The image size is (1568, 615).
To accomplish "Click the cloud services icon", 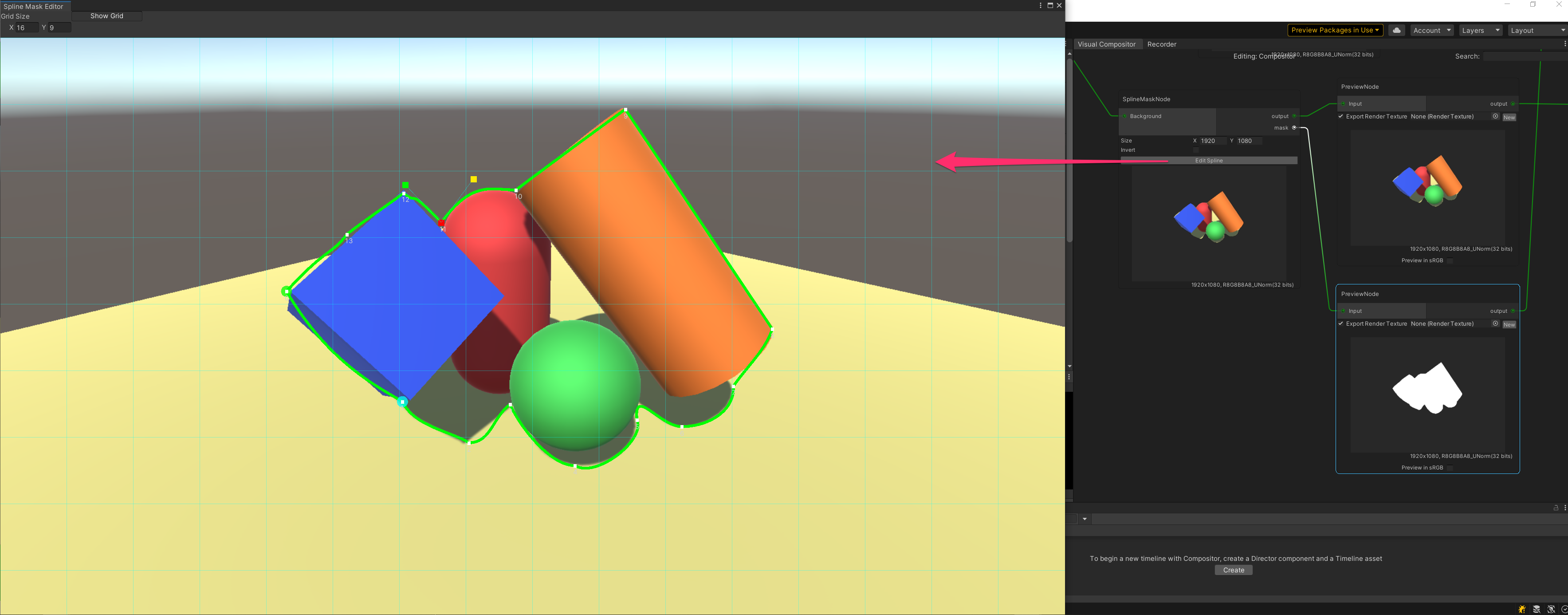I will coord(1396,31).
